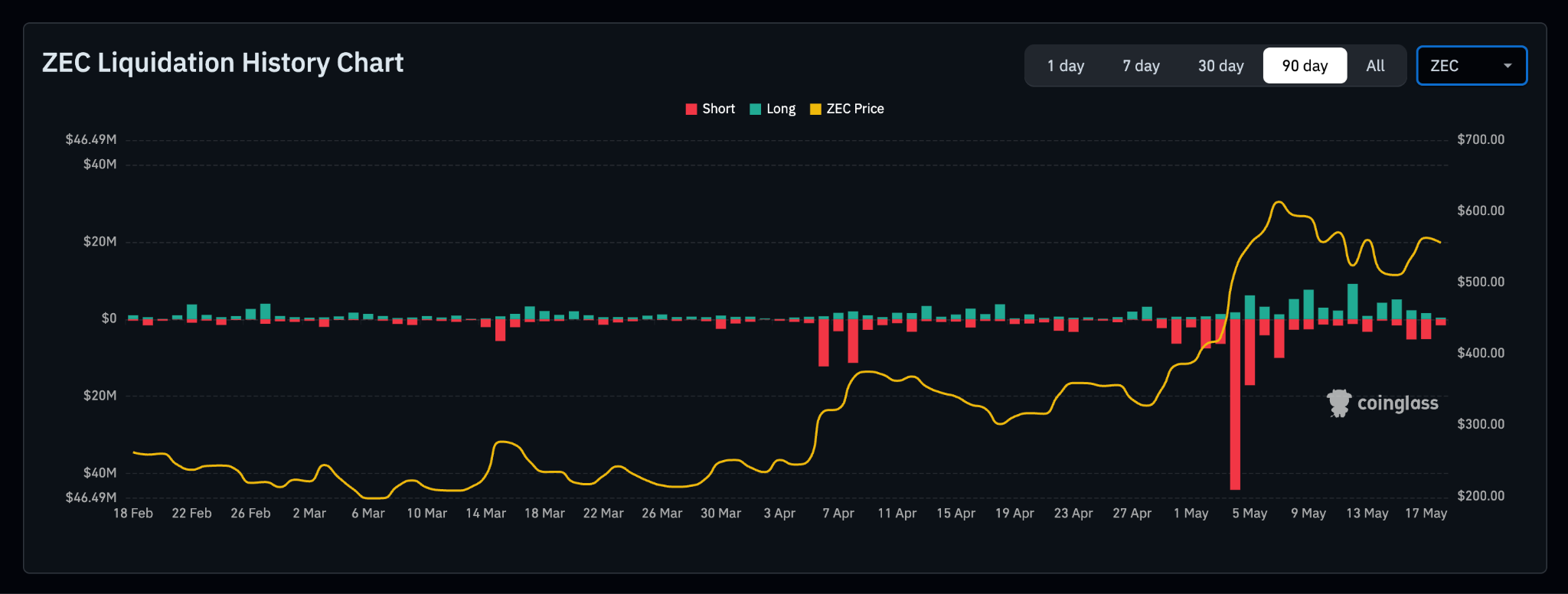
Task: Click the 17 May date label
Action: coord(1426,513)
